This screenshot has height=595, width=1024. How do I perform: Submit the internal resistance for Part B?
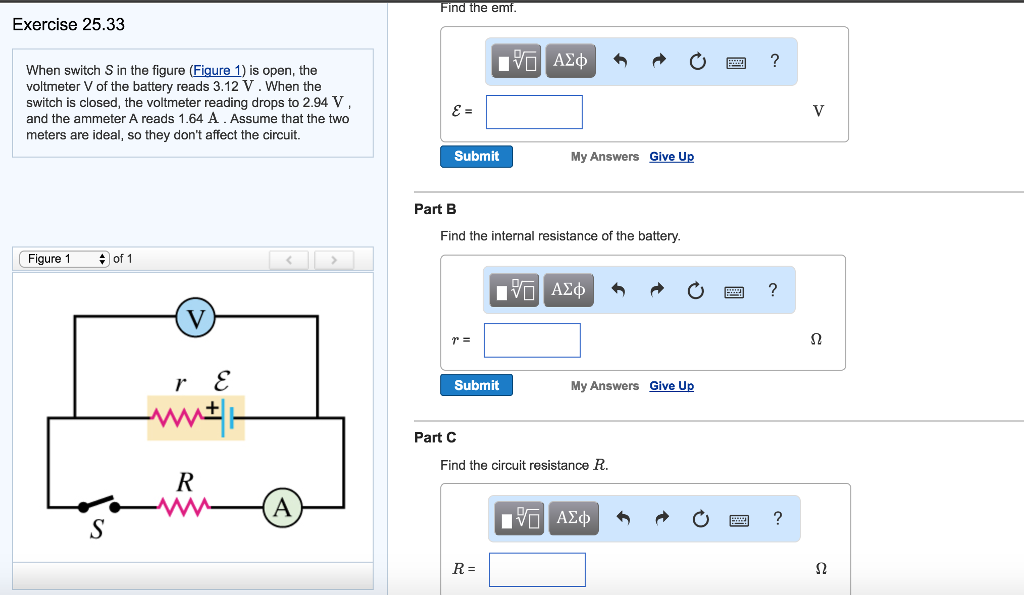click(476, 385)
